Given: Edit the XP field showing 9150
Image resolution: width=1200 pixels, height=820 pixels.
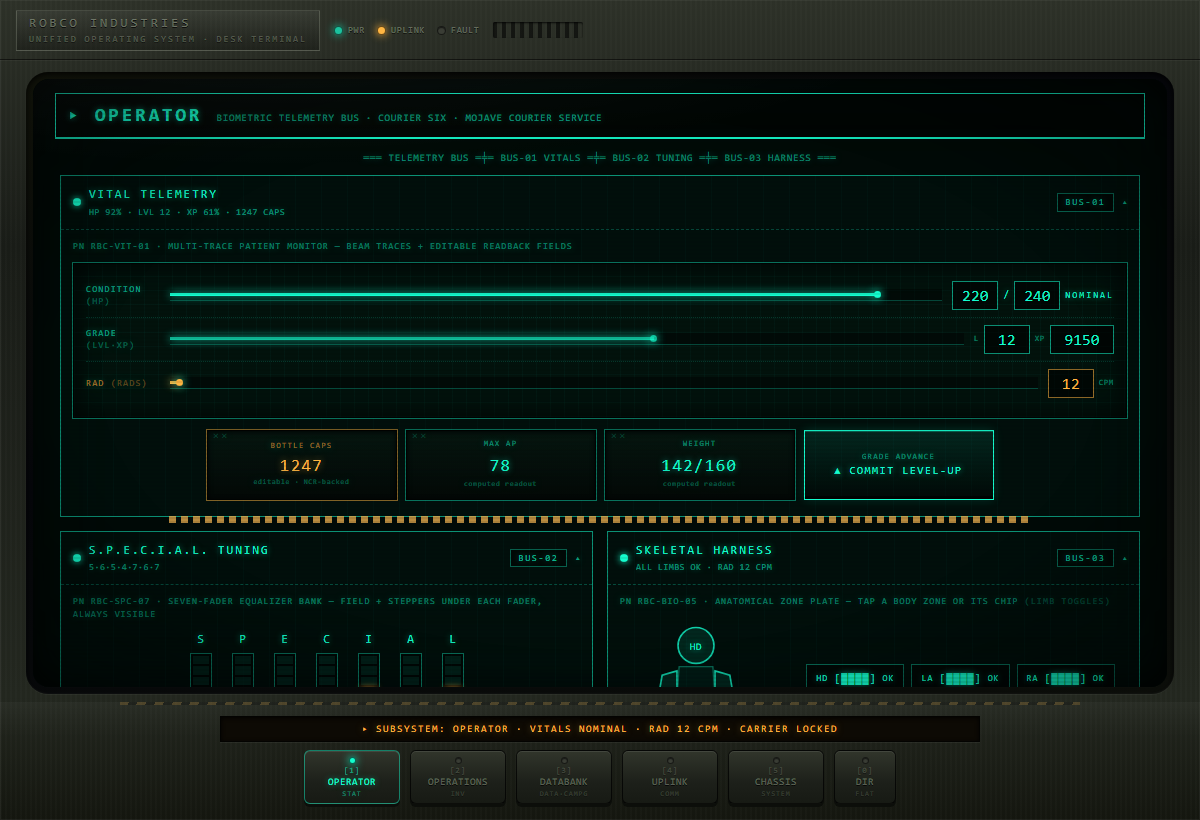Looking at the screenshot, I should (x=1082, y=340).
